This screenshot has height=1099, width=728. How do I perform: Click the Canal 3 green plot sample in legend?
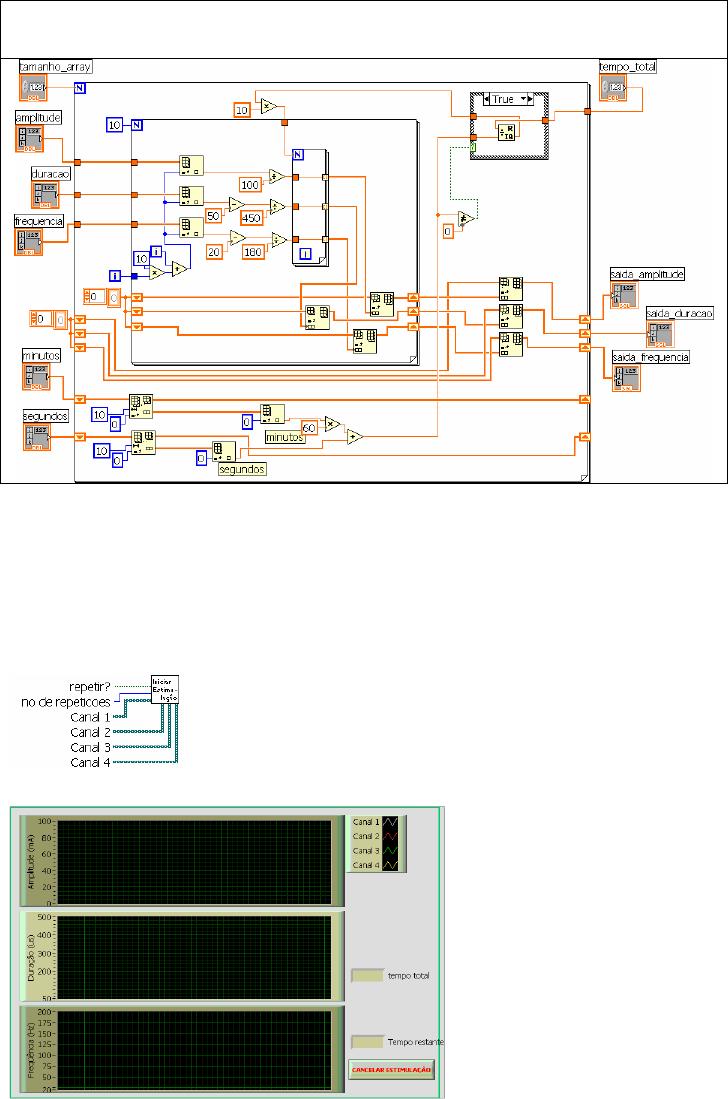(x=390, y=851)
